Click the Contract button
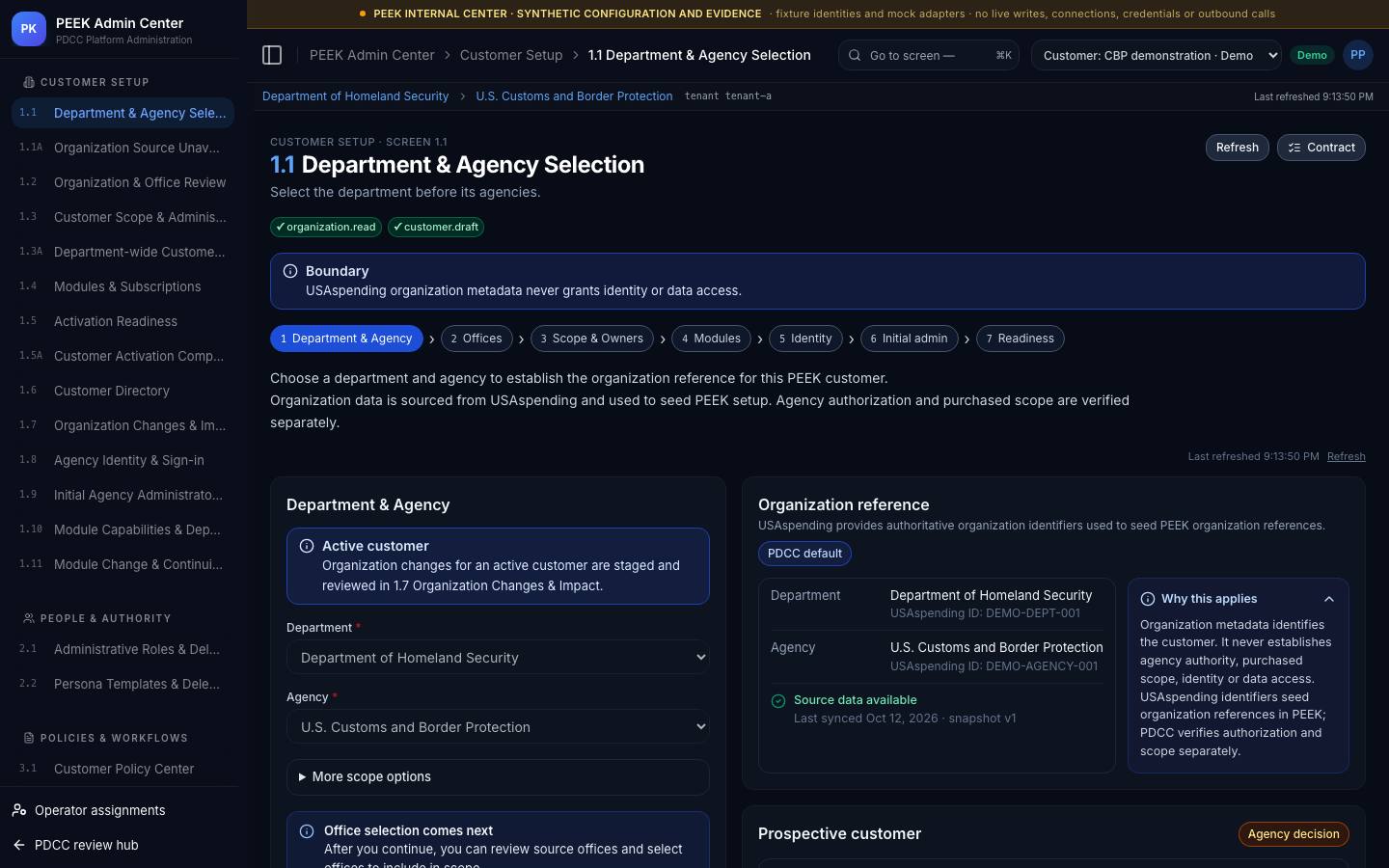The image size is (1389, 868). 1321,148
